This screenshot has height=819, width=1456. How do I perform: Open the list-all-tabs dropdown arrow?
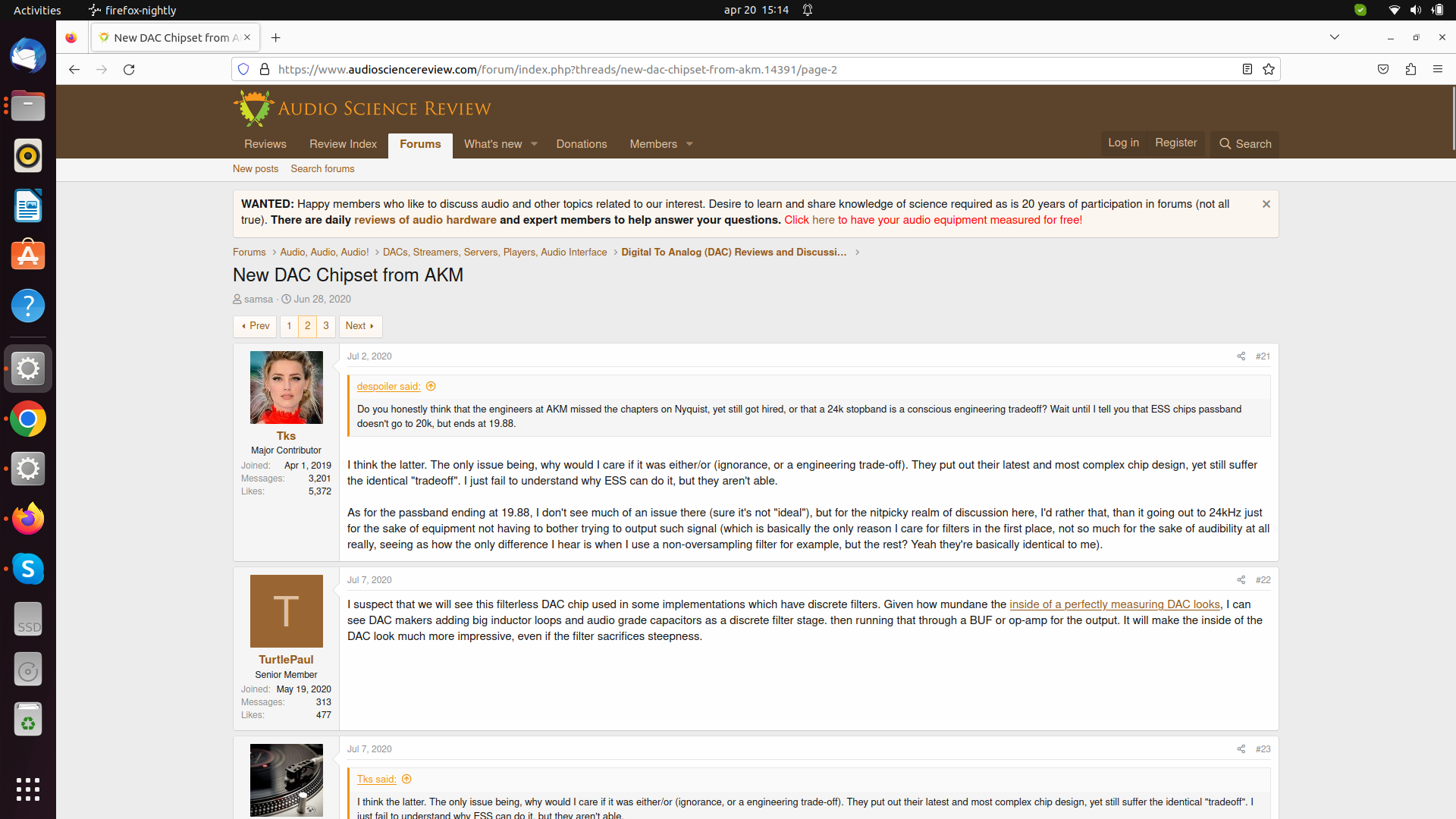1334,36
